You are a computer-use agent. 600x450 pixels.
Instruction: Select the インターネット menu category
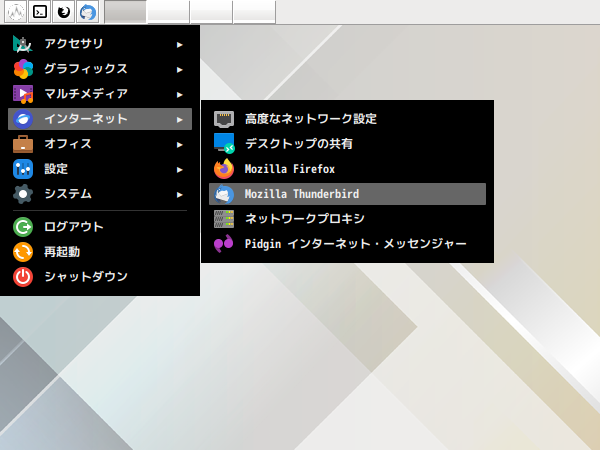pyautogui.click(x=100, y=119)
